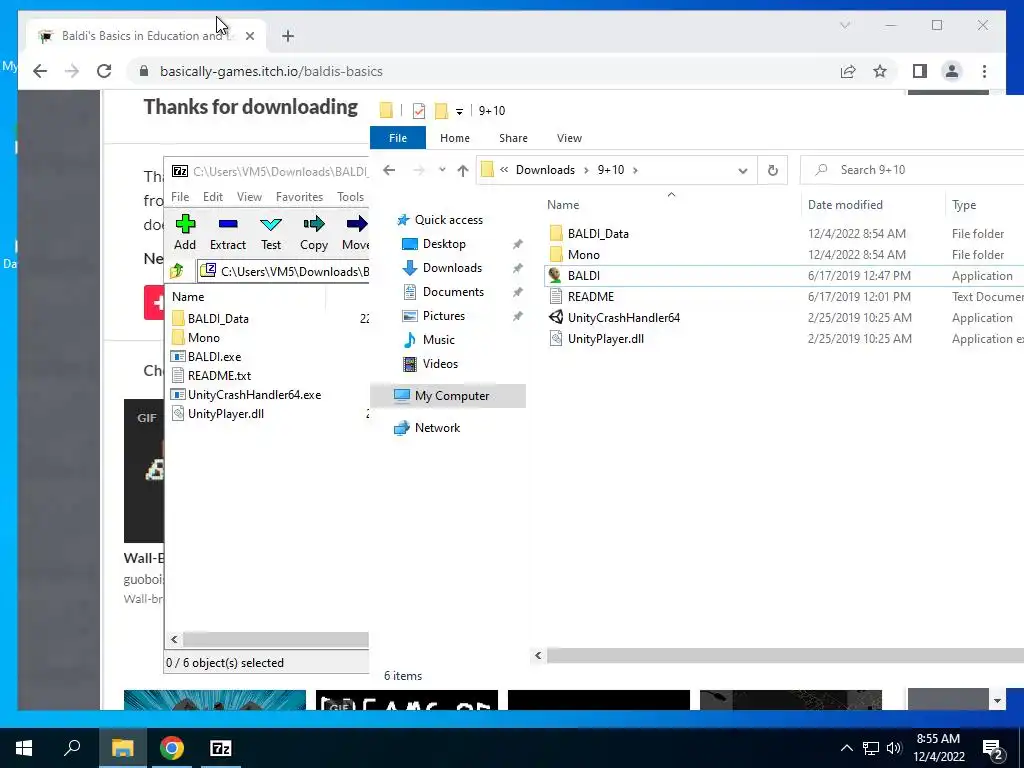Viewport: 1024px width, 768px height.
Task: Expand breadcrumb chevron after 9+10
Action: 635,170
